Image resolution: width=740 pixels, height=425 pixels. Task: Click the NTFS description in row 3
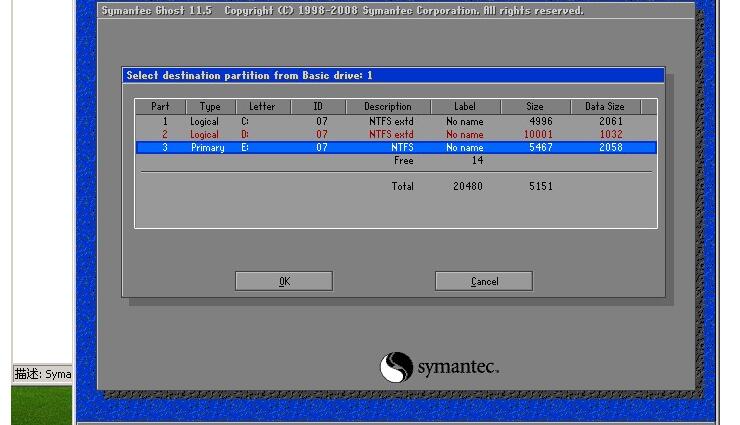click(403, 148)
